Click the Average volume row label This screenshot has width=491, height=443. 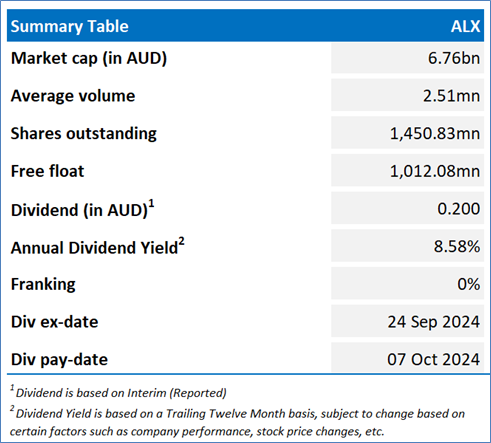point(73,96)
